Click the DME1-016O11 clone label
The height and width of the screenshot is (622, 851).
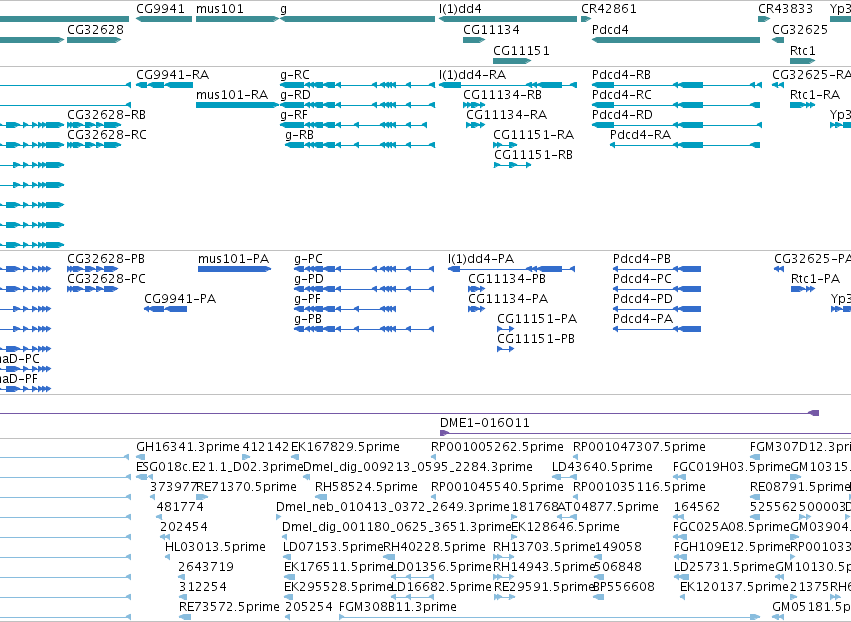click(485, 422)
